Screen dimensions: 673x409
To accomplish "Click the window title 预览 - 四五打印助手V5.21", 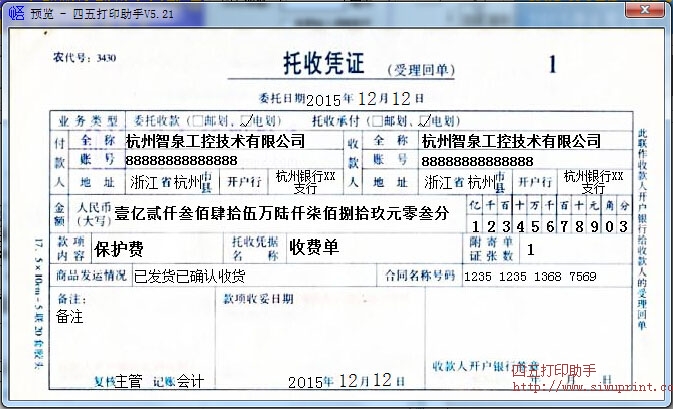I will pos(102,14).
